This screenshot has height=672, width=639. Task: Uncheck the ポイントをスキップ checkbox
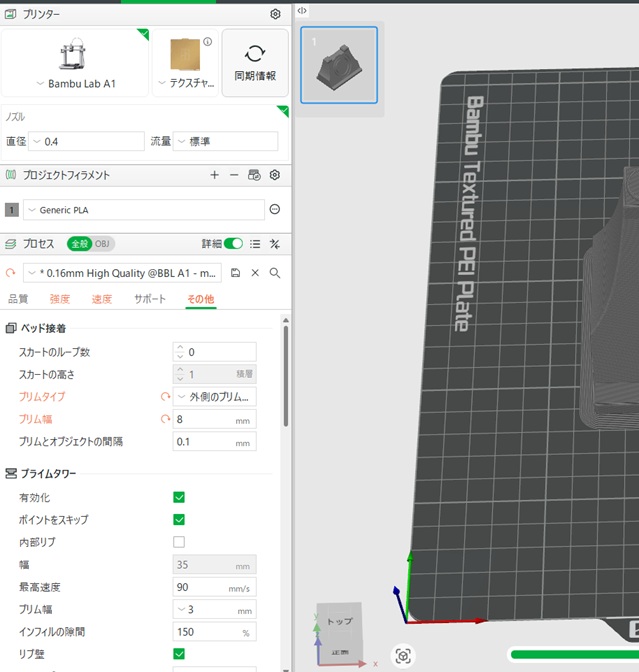tap(179, 519)
